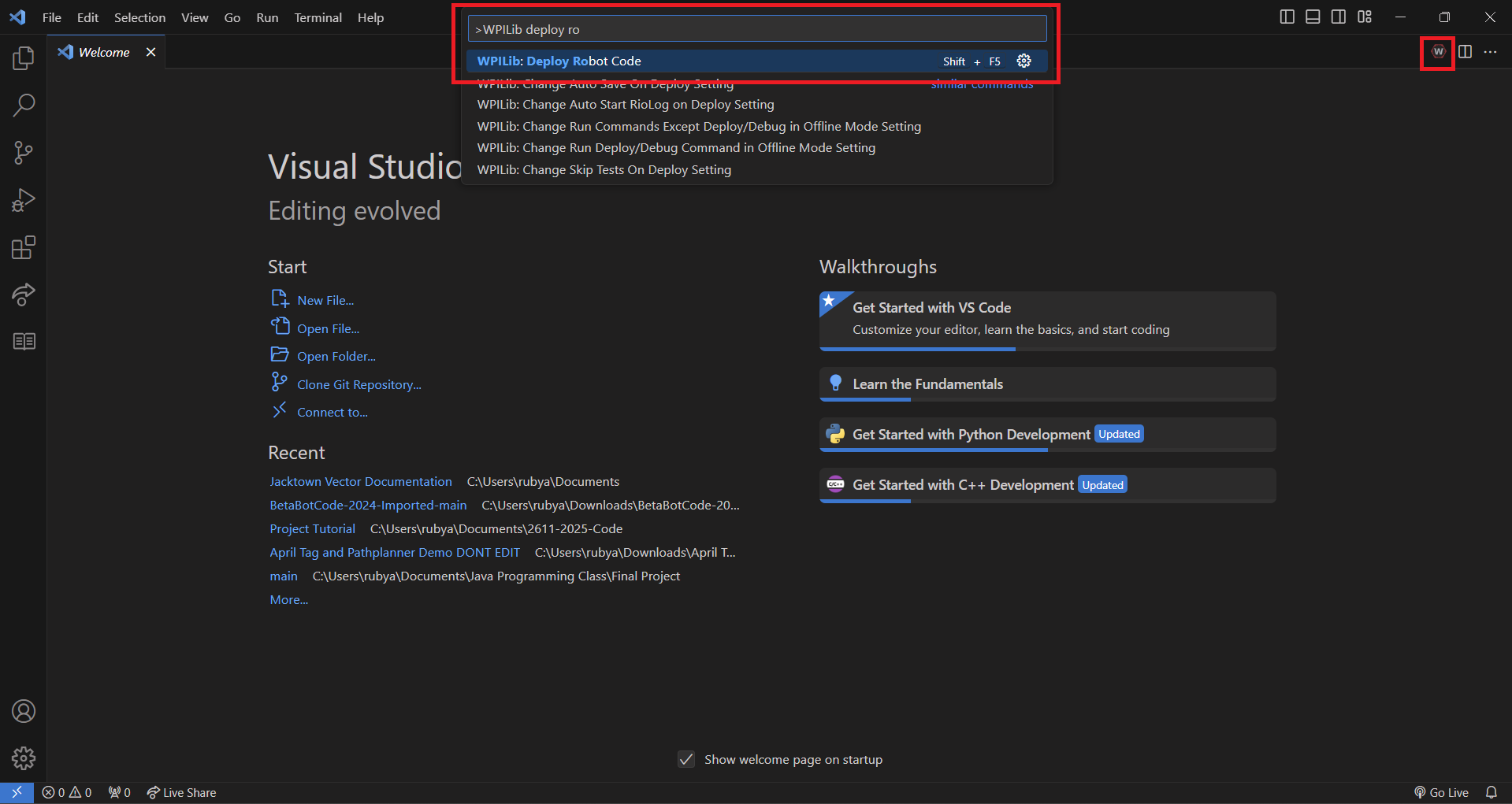Open the editor More Actions ellipsis
Screen dimensions: 1512x804
(x=1490, y=52)
